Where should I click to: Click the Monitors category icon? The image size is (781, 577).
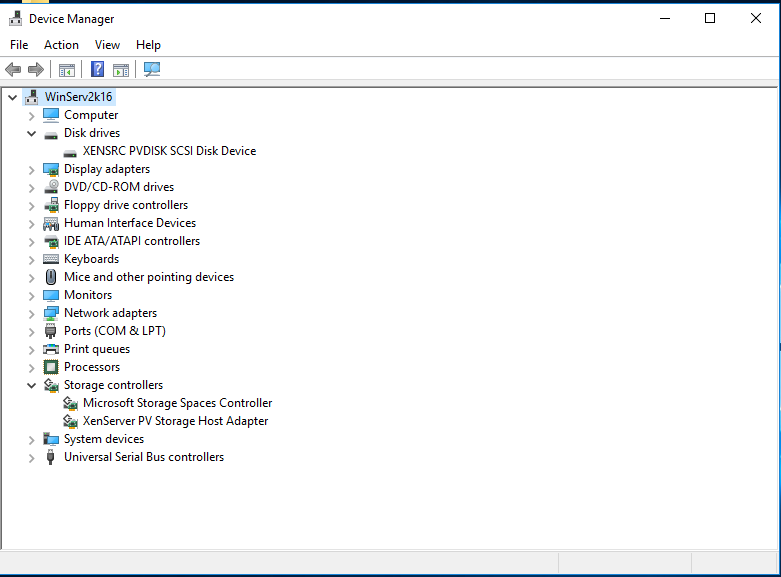[51, 295]
